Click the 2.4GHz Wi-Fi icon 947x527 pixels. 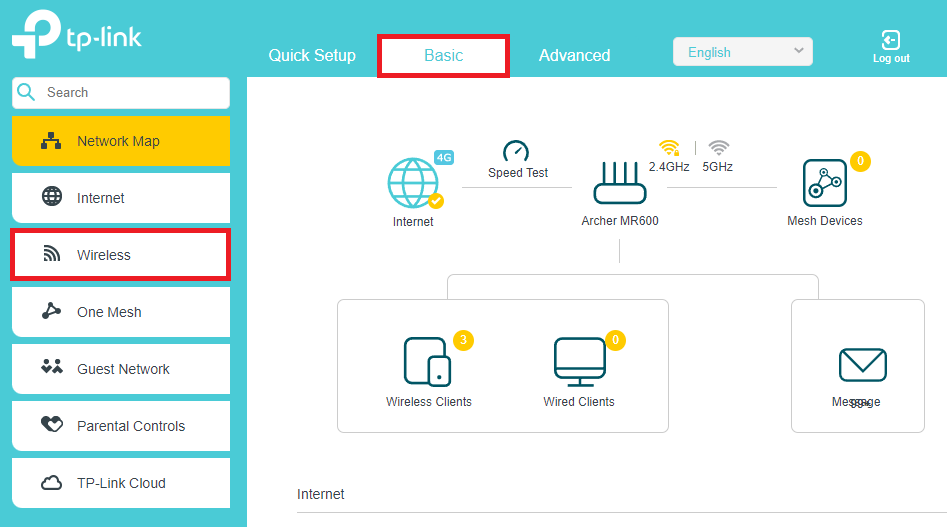click(x=669, y=147)
